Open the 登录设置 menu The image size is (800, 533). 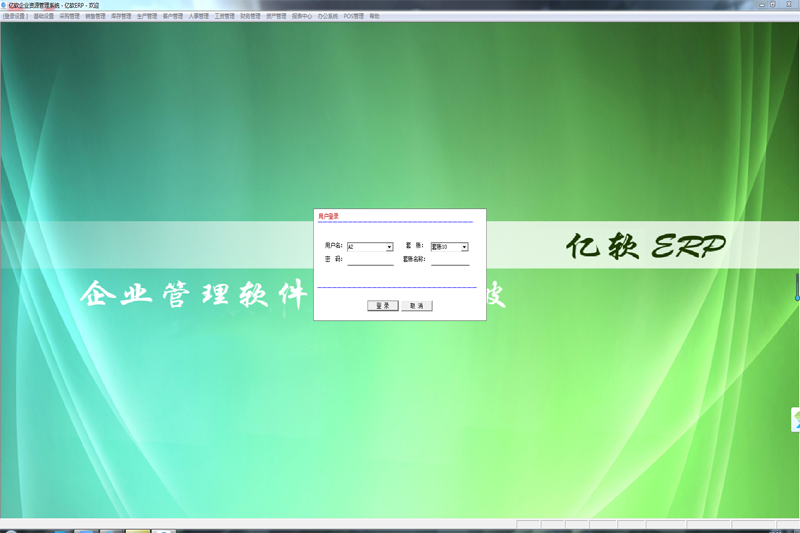pyautogui.click(x=15, y=17)
